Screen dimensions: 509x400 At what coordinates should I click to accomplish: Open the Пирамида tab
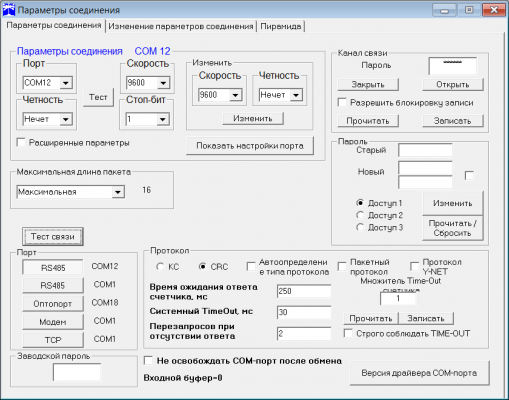280,26
